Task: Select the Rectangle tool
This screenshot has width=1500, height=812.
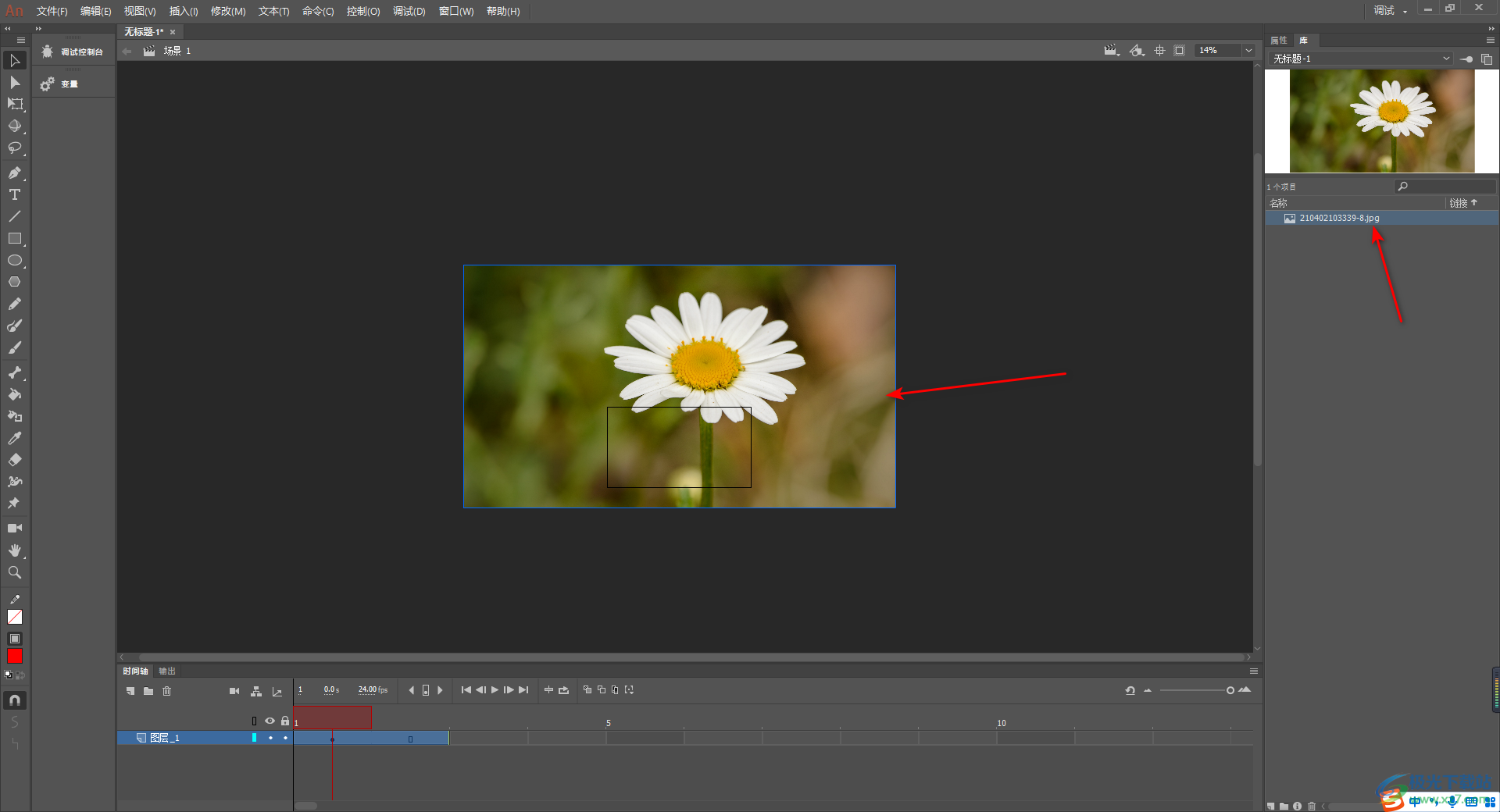Action: click(15, 238)
